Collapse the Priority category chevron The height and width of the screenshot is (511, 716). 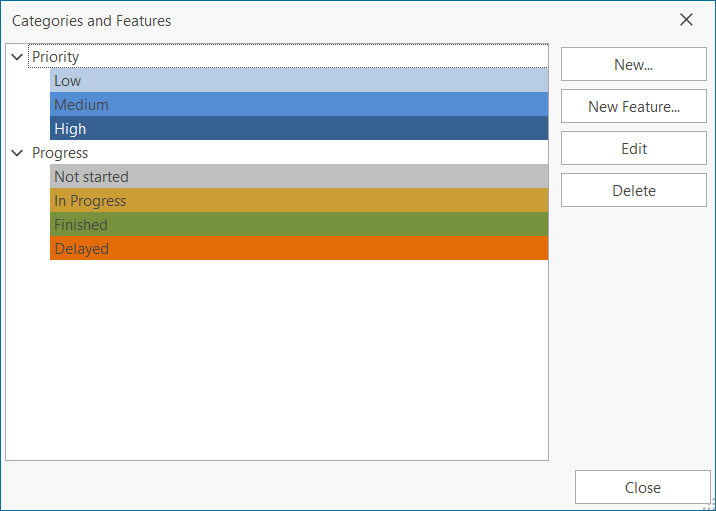point(17,57)
